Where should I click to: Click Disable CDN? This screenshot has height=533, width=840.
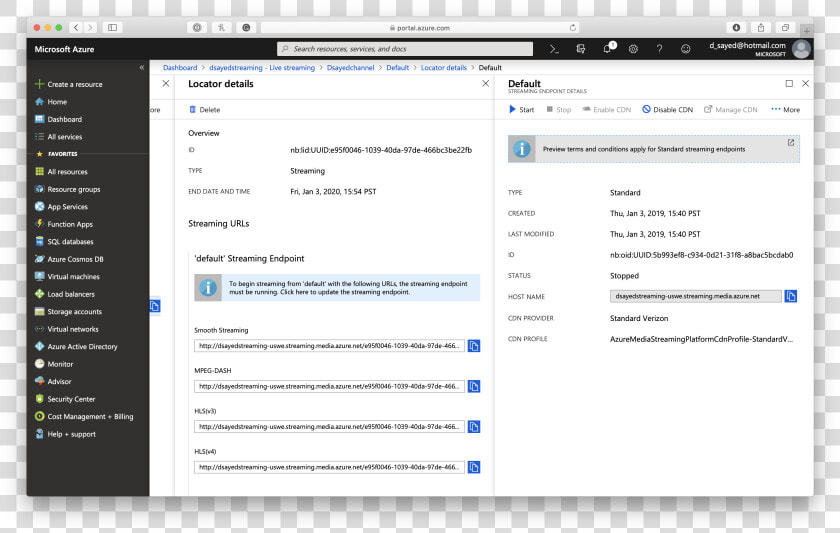pos(668,109)
